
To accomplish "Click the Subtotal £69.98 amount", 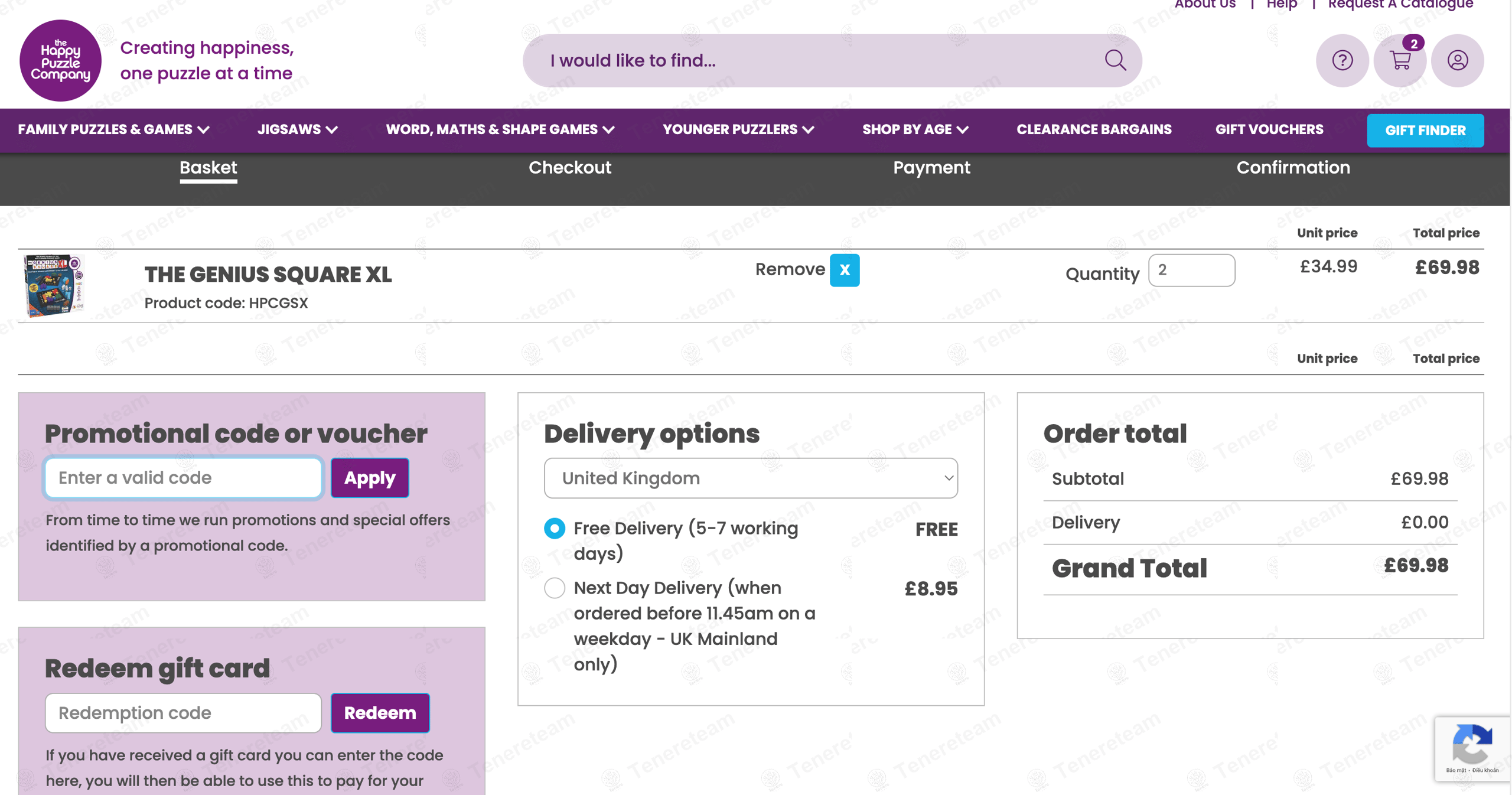I will coord(1419,478).
